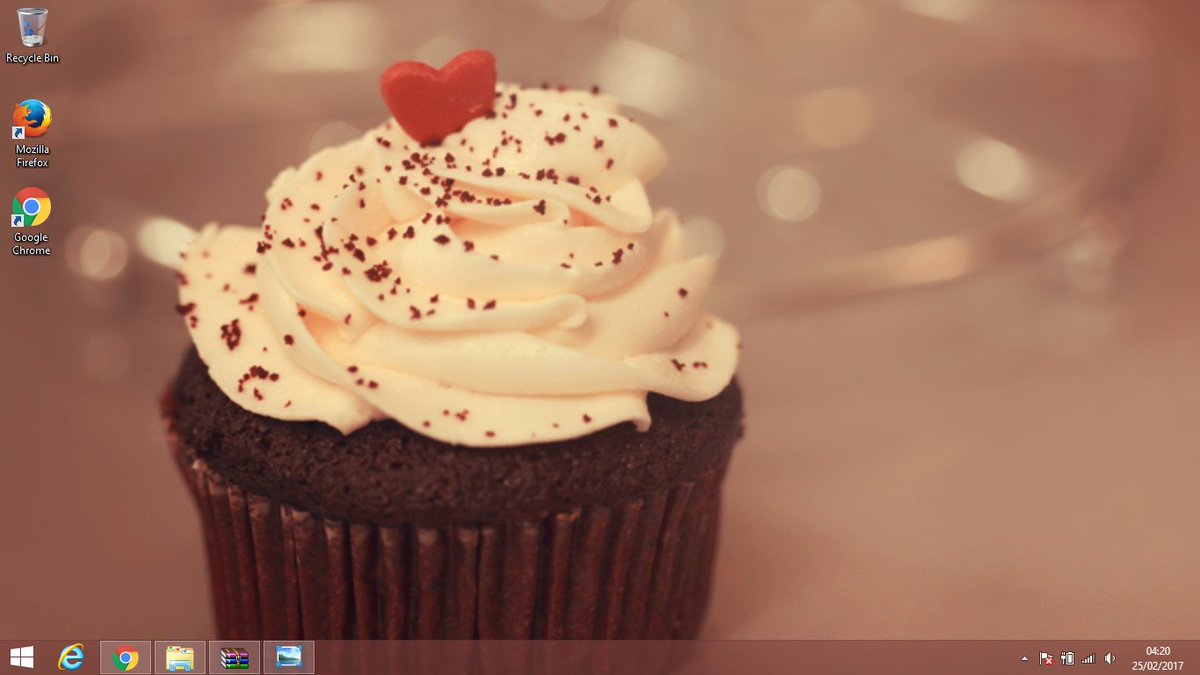Image resolution: width=1200 pixels, height=675 pixels.
Task: Check the battery power status icon
Action: point(1067,659)
